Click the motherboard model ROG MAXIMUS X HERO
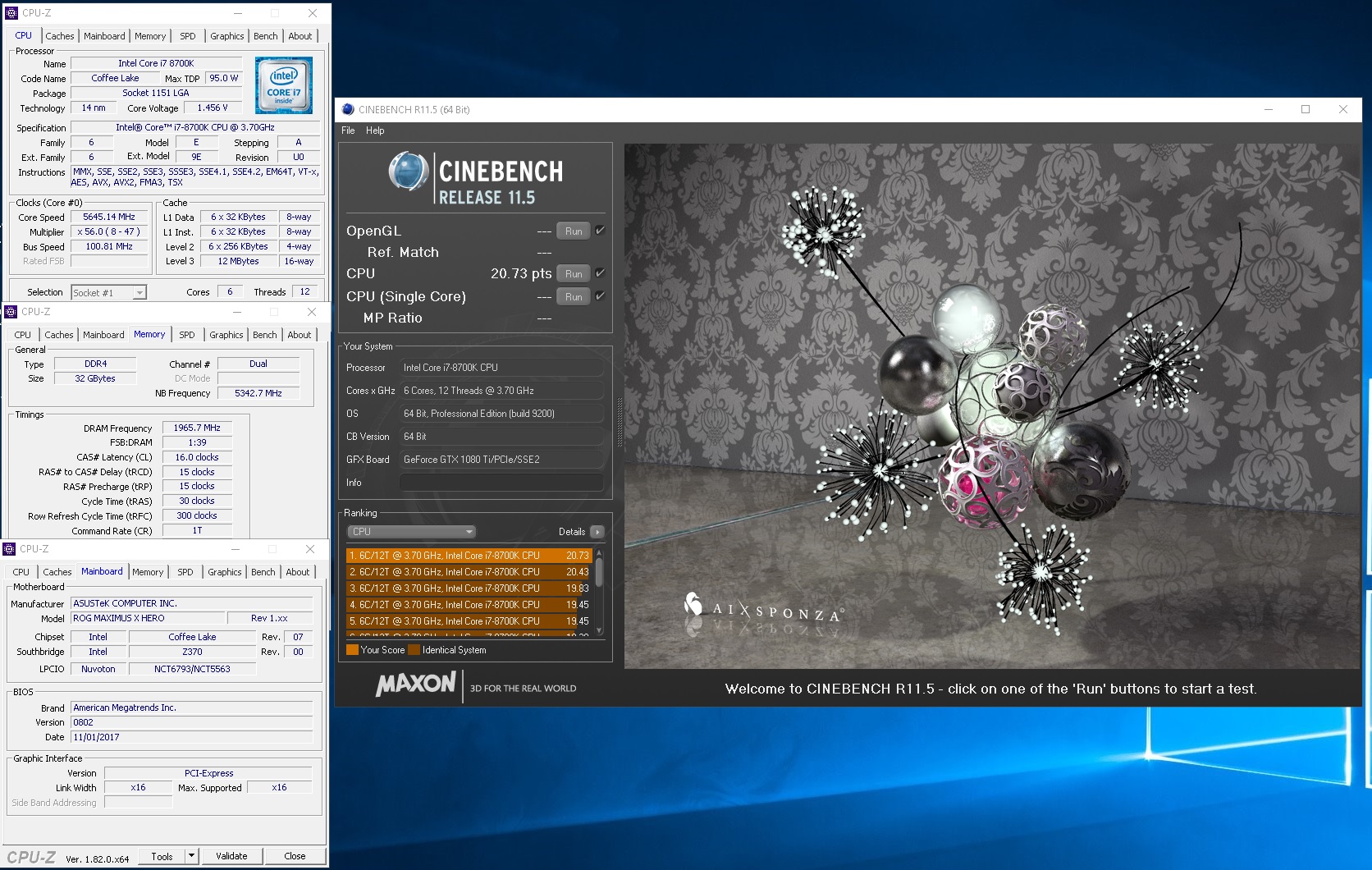Image resolution: width=1372 pixels, height=870 pixels. tap(148, 619)
